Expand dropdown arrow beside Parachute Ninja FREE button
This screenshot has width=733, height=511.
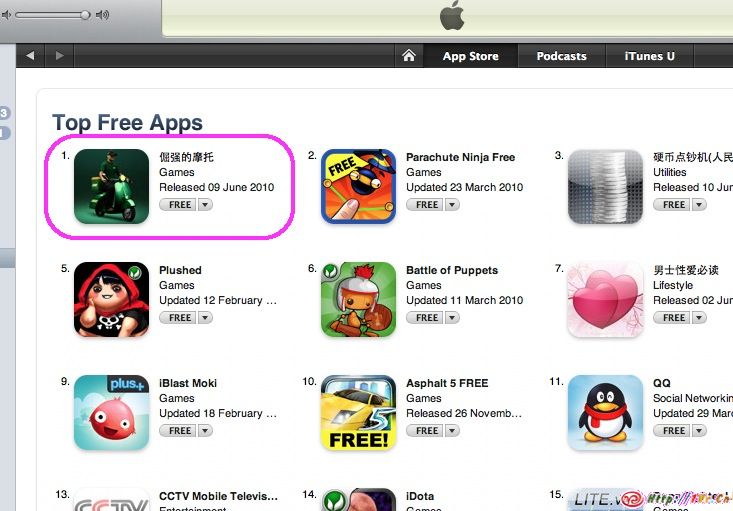pyautogui.click(x=452, y=204)
